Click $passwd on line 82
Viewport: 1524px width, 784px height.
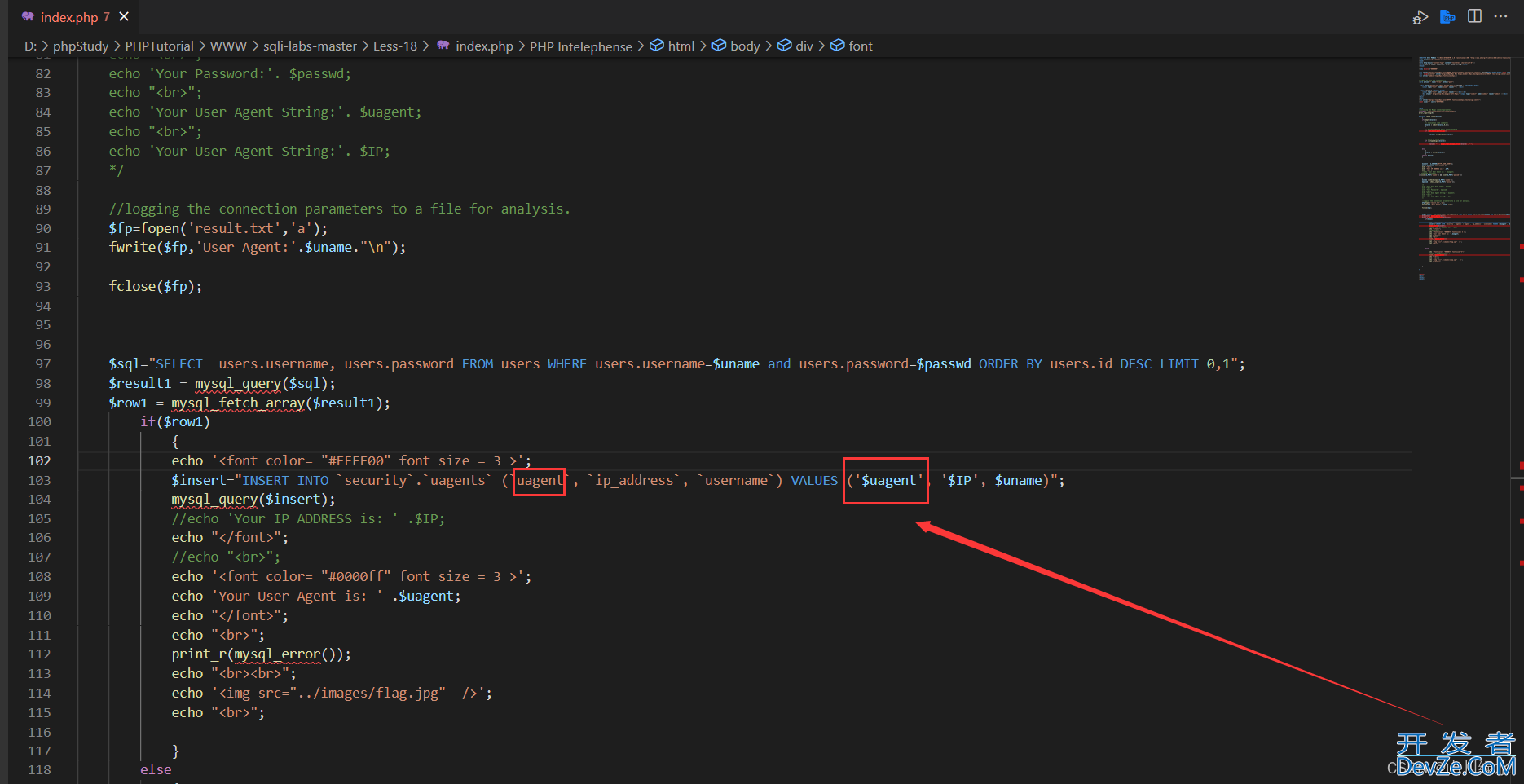coord(317,74)
